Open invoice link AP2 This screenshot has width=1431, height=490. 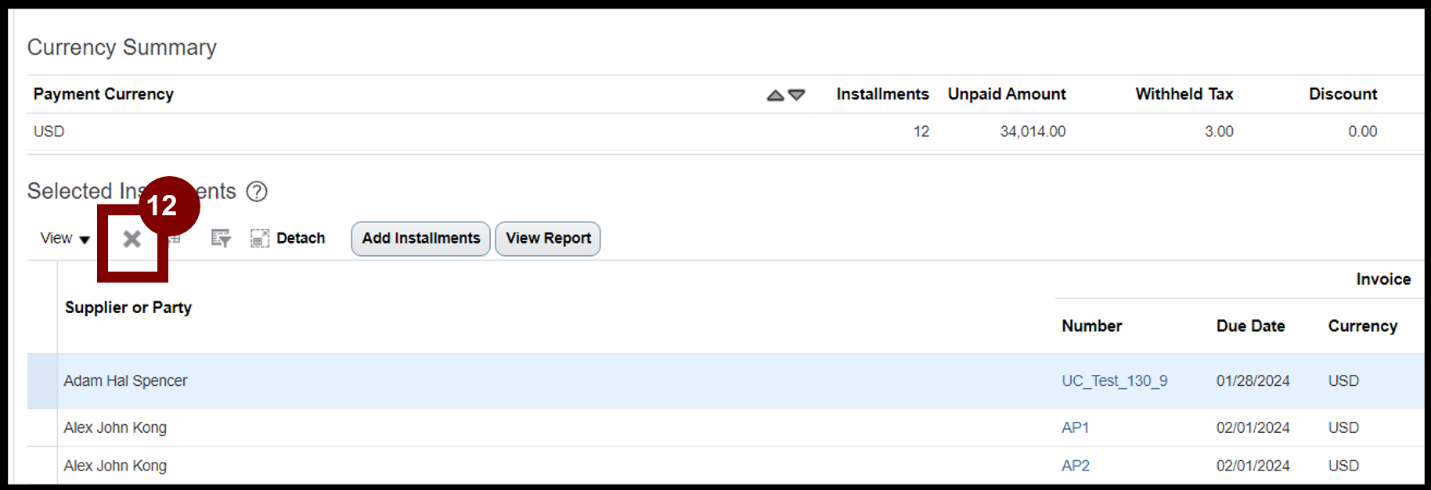pos(1075,466)
